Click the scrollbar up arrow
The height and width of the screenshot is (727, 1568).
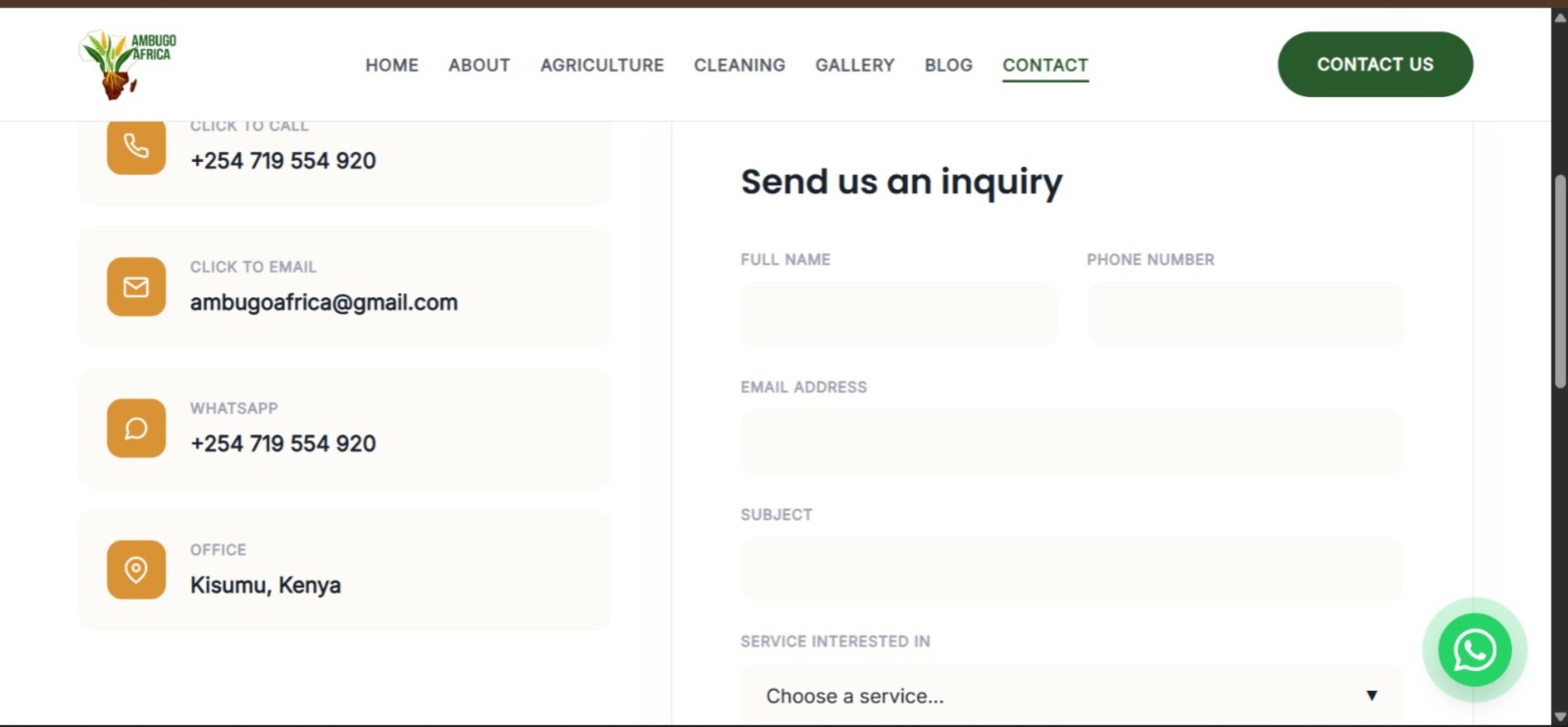1559,17
